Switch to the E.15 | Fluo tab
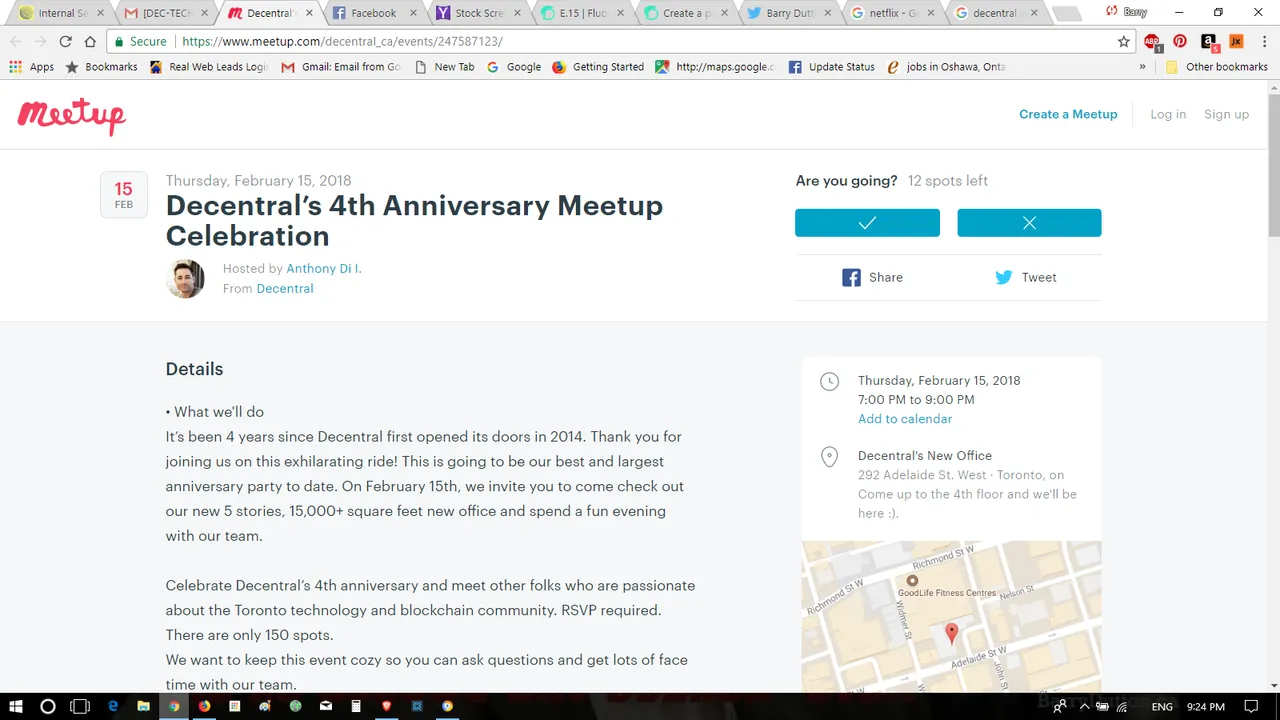The image size is (1280, 720). click(581, 13)
